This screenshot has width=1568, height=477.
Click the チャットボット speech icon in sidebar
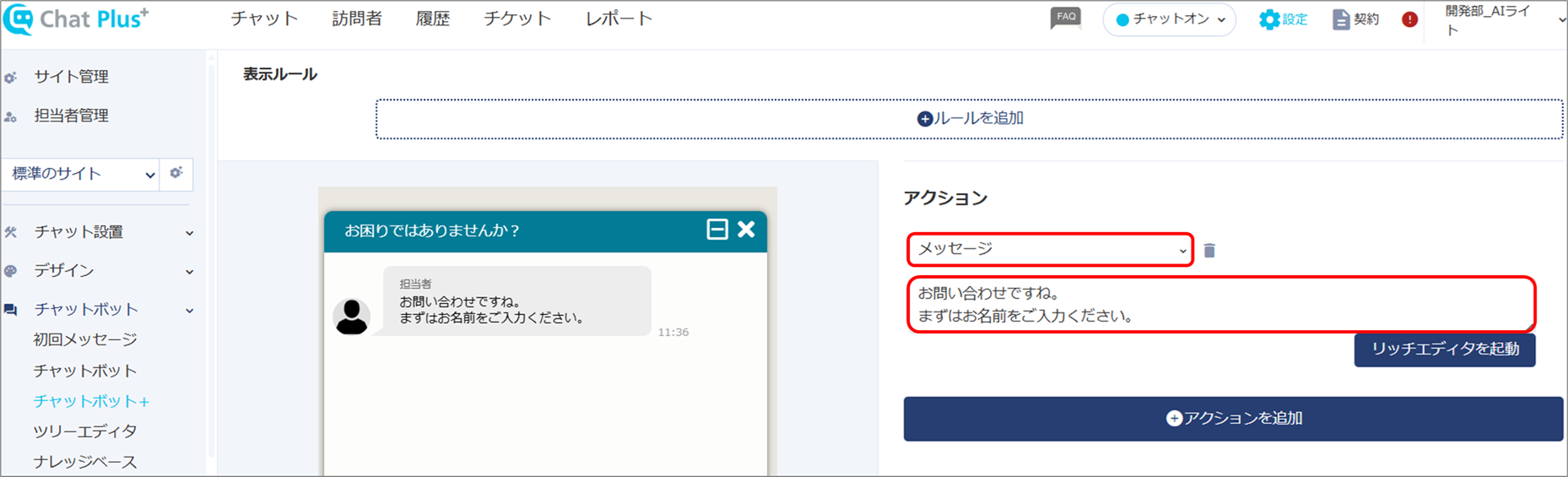click(10, 310)
